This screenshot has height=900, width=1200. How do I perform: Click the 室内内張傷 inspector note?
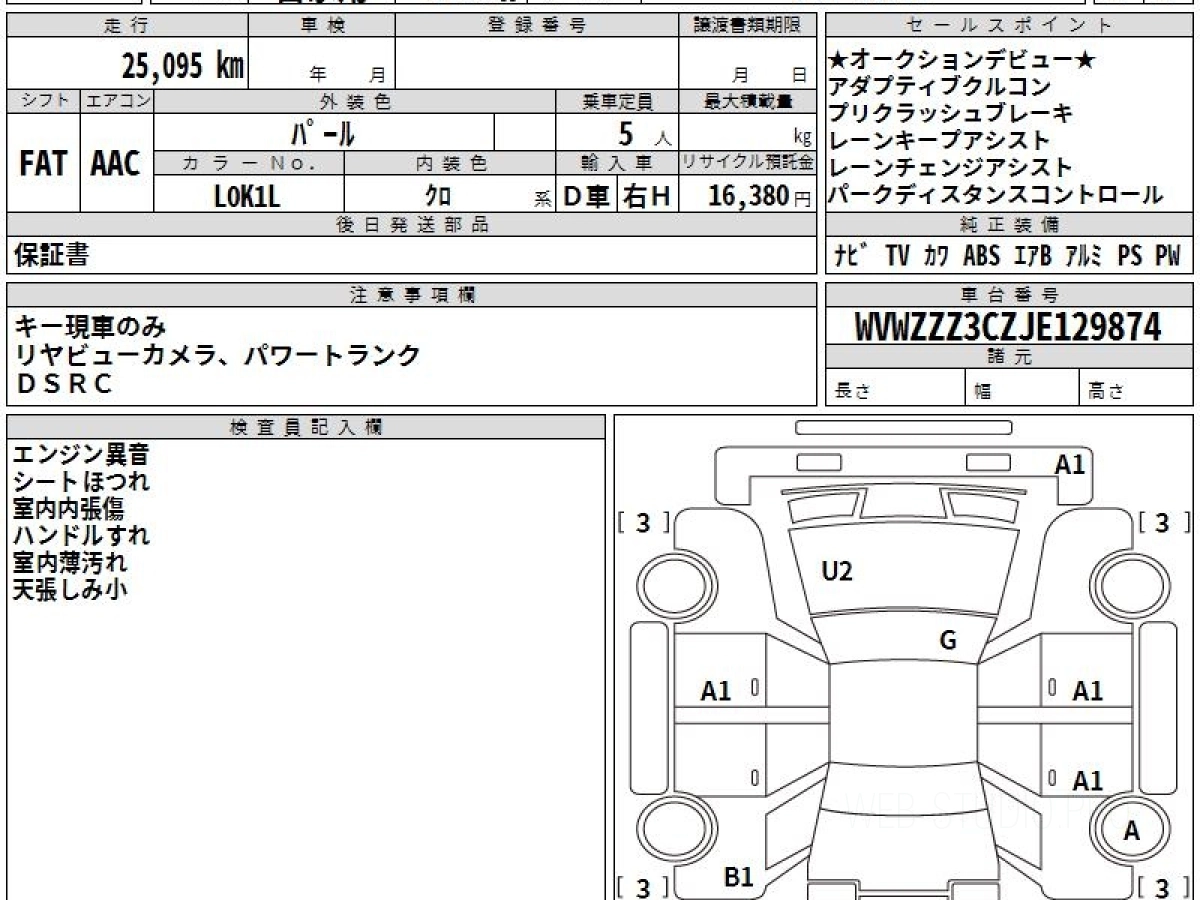coord(69,509)
